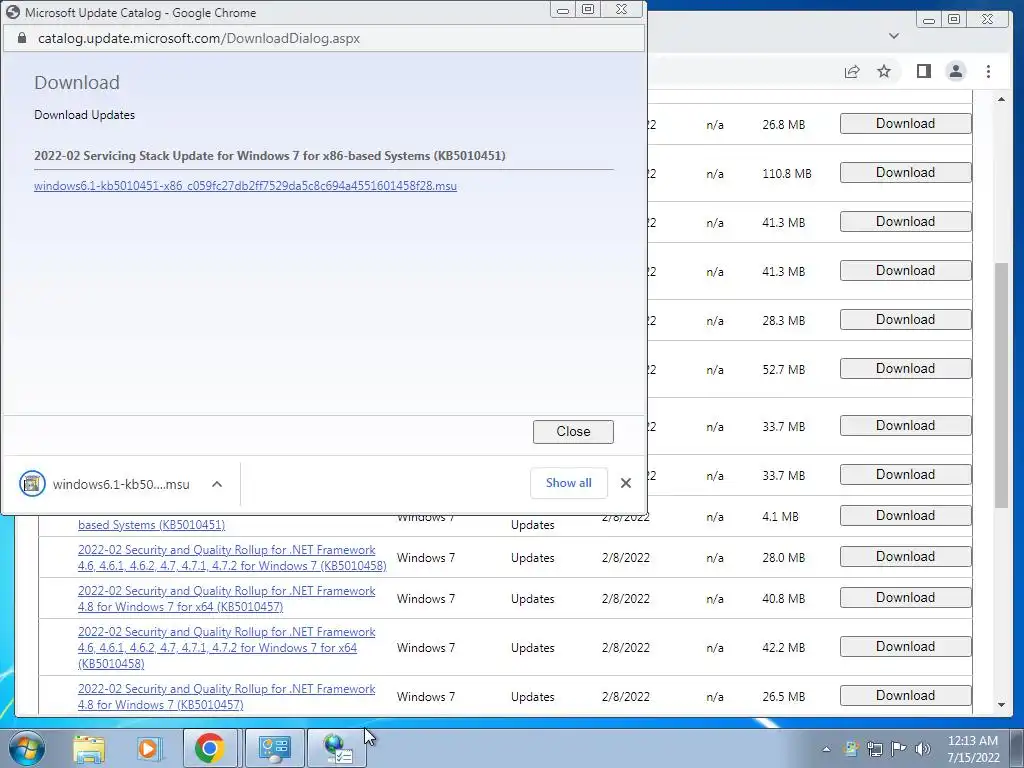
Task: Open the control panel taskbar icon
Action: tap(274, 748)
